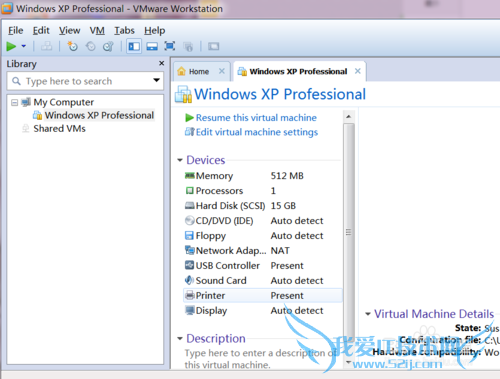Open the Tabs menu

(124, 30)
